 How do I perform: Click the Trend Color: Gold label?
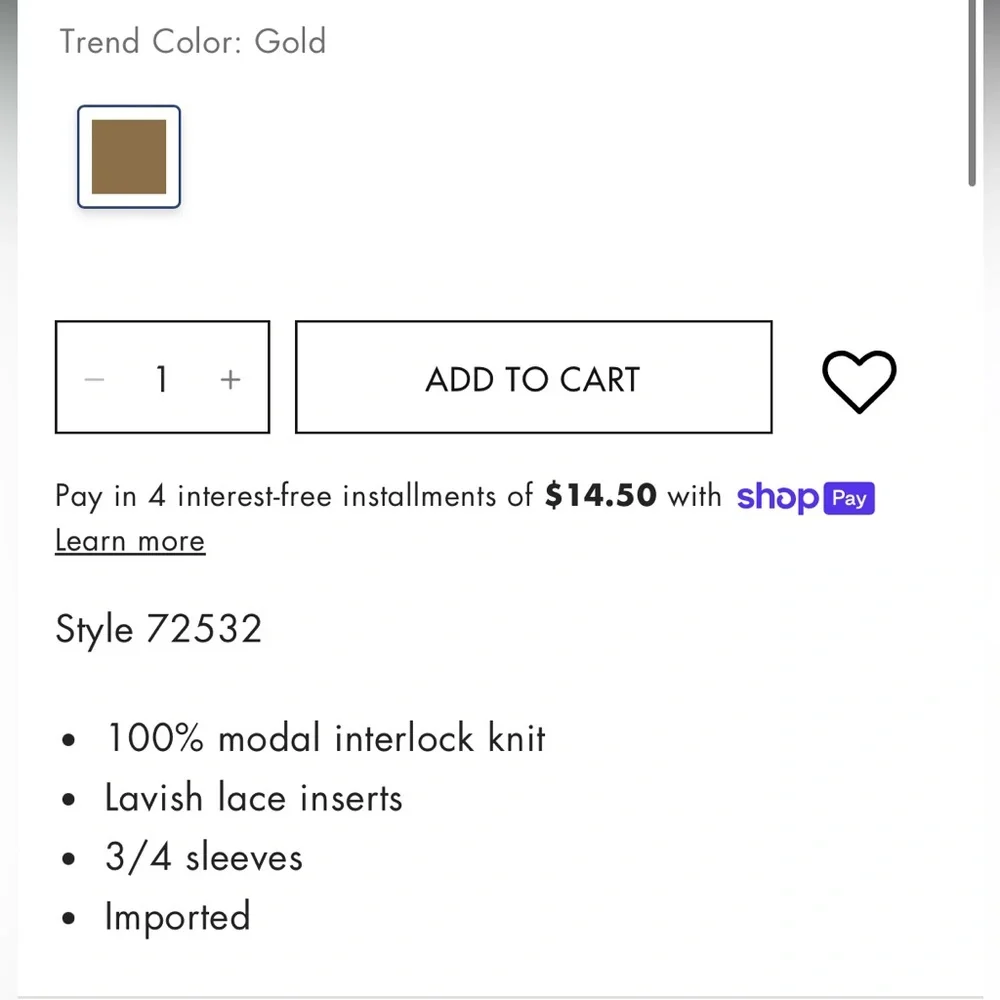click(193, 42)
